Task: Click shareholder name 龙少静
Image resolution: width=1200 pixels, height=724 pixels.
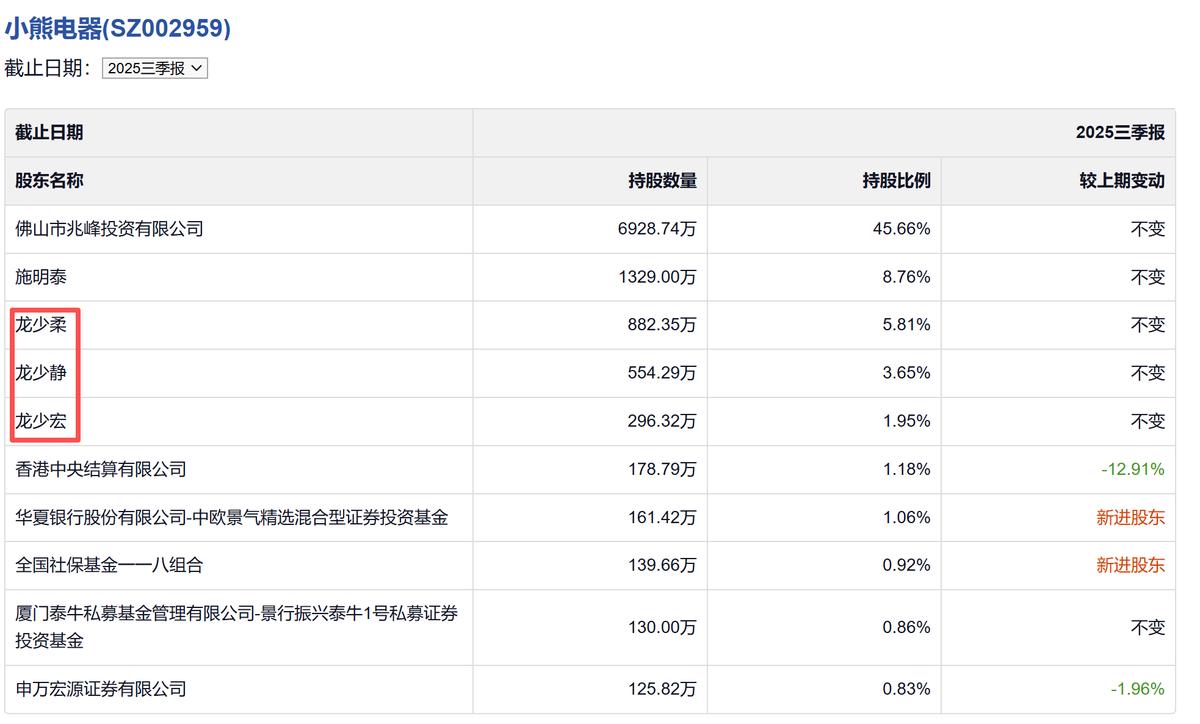Action: [41, 373]
